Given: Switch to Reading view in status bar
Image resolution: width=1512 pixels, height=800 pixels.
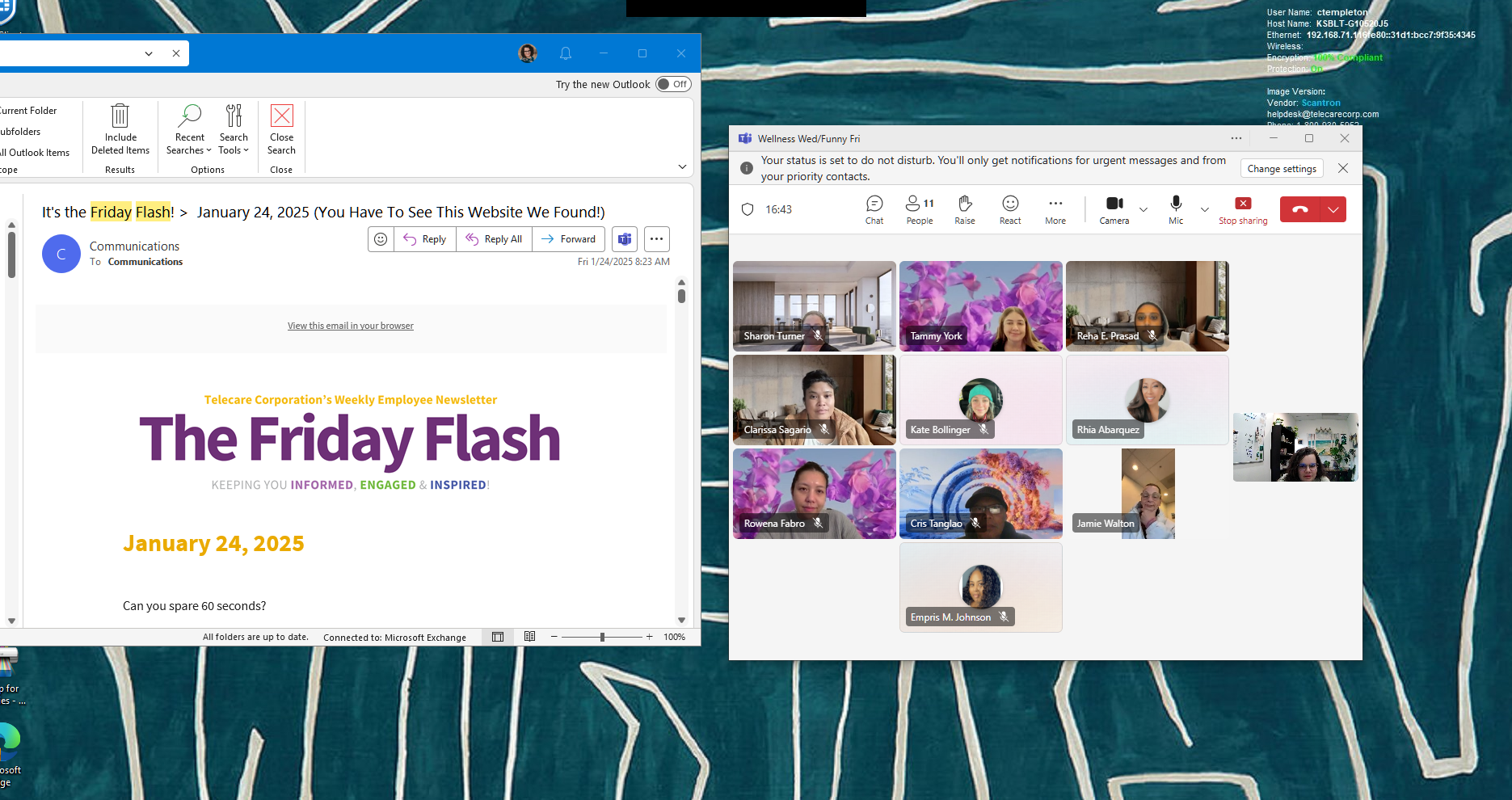Looking at the screenshot, I should pyautogui.click(x=529, y=637).
